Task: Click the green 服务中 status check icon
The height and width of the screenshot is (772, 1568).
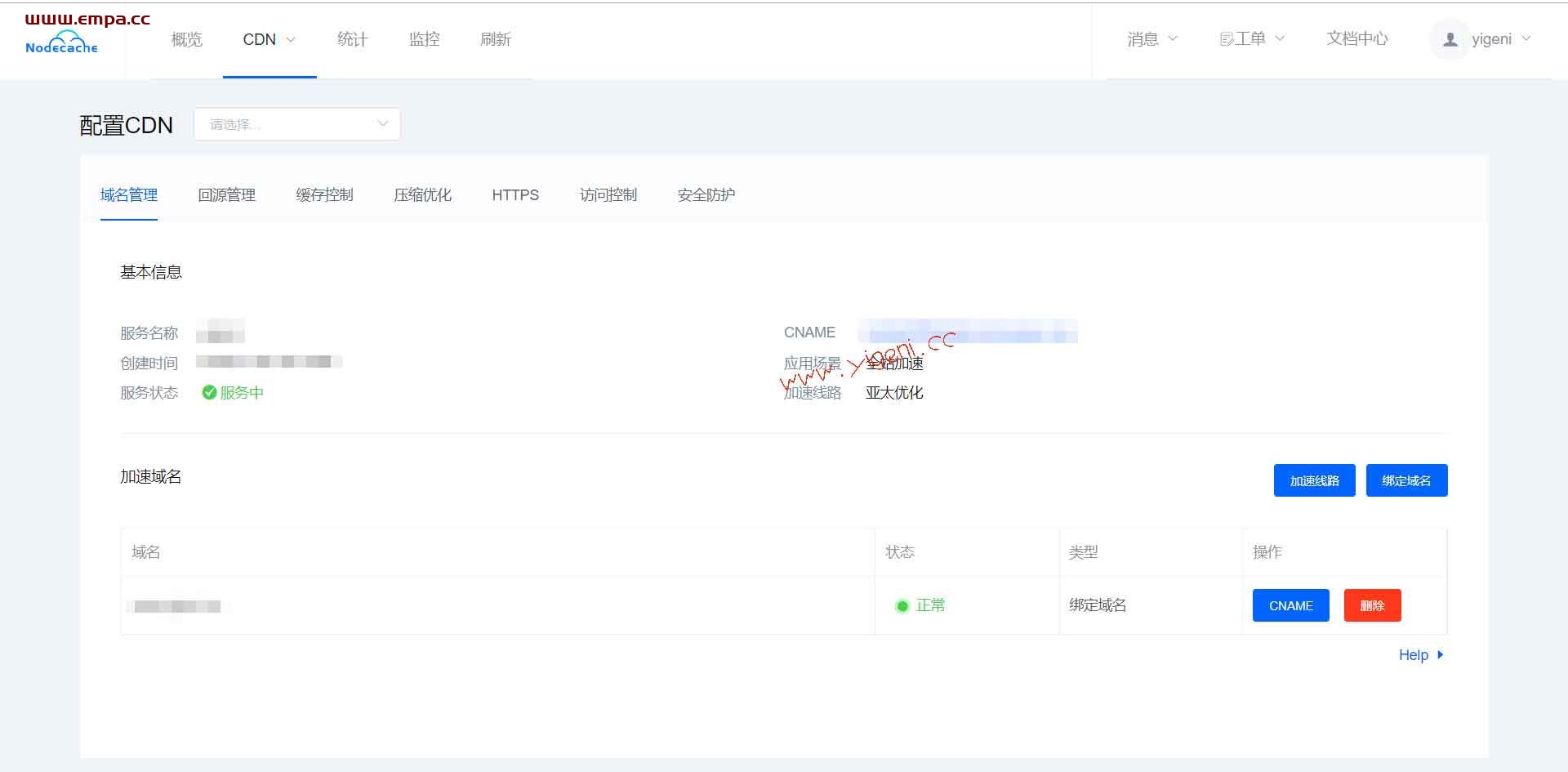Action: click(209, 392)
